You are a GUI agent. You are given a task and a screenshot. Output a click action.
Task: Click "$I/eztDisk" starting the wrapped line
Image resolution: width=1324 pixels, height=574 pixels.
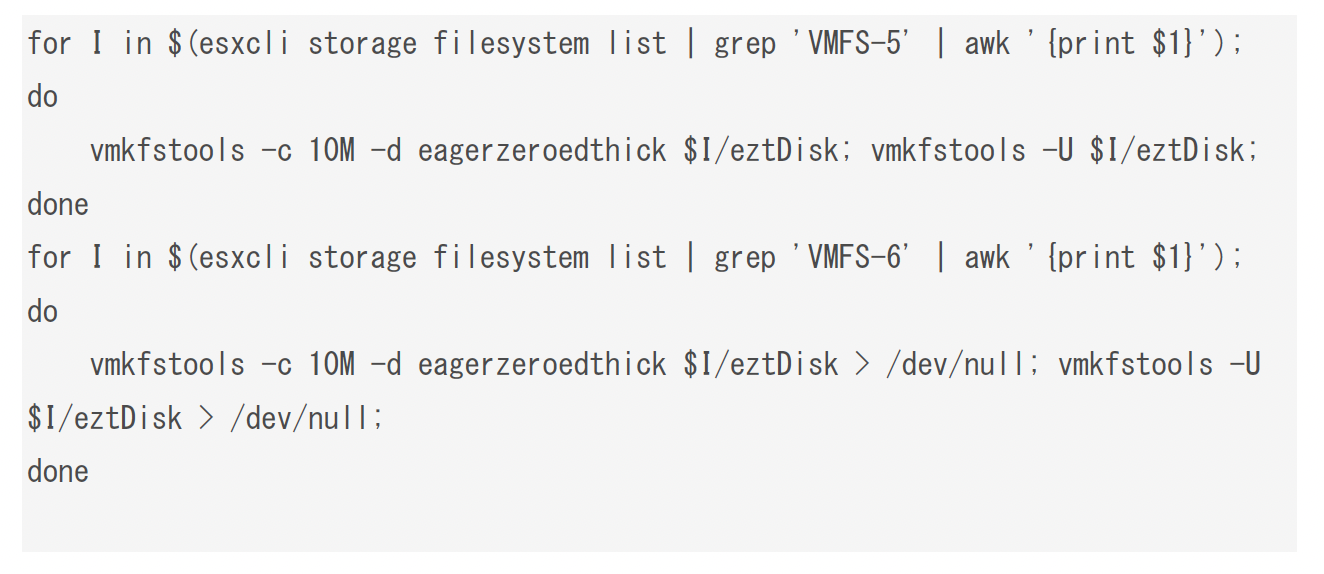[105, 418]
